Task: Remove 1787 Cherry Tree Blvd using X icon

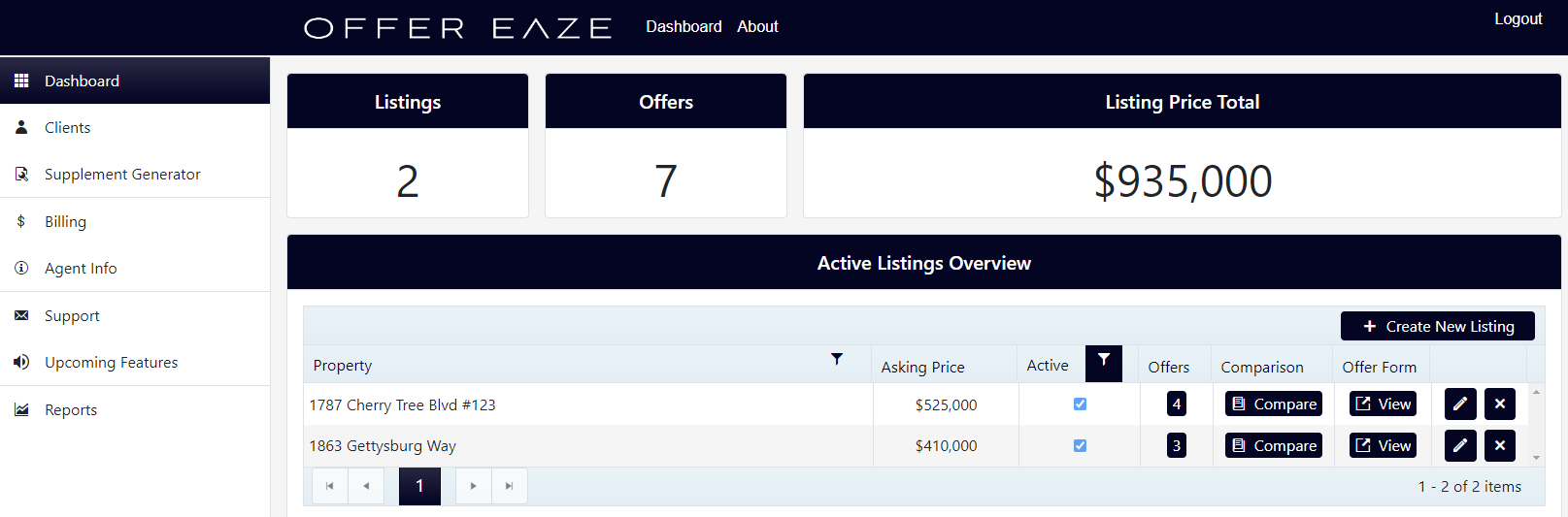Action: (x=1499, y=404)
